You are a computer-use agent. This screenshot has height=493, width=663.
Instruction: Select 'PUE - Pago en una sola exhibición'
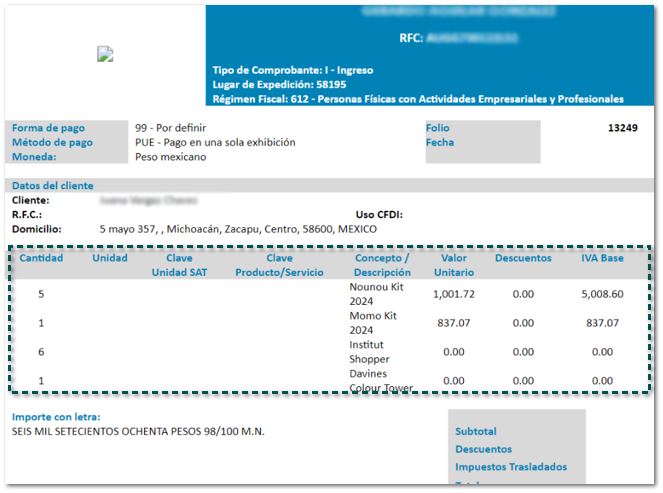(x=215, y=142)
